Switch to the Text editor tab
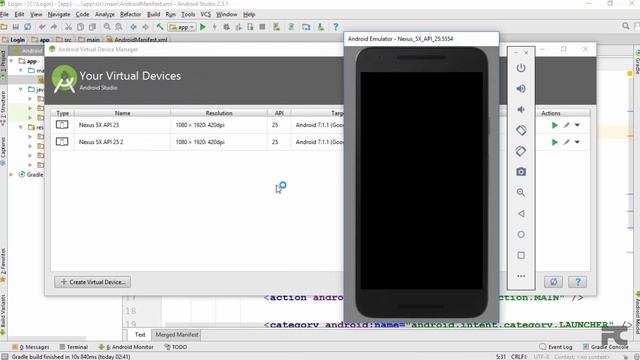640x360 pixels. 140,335
